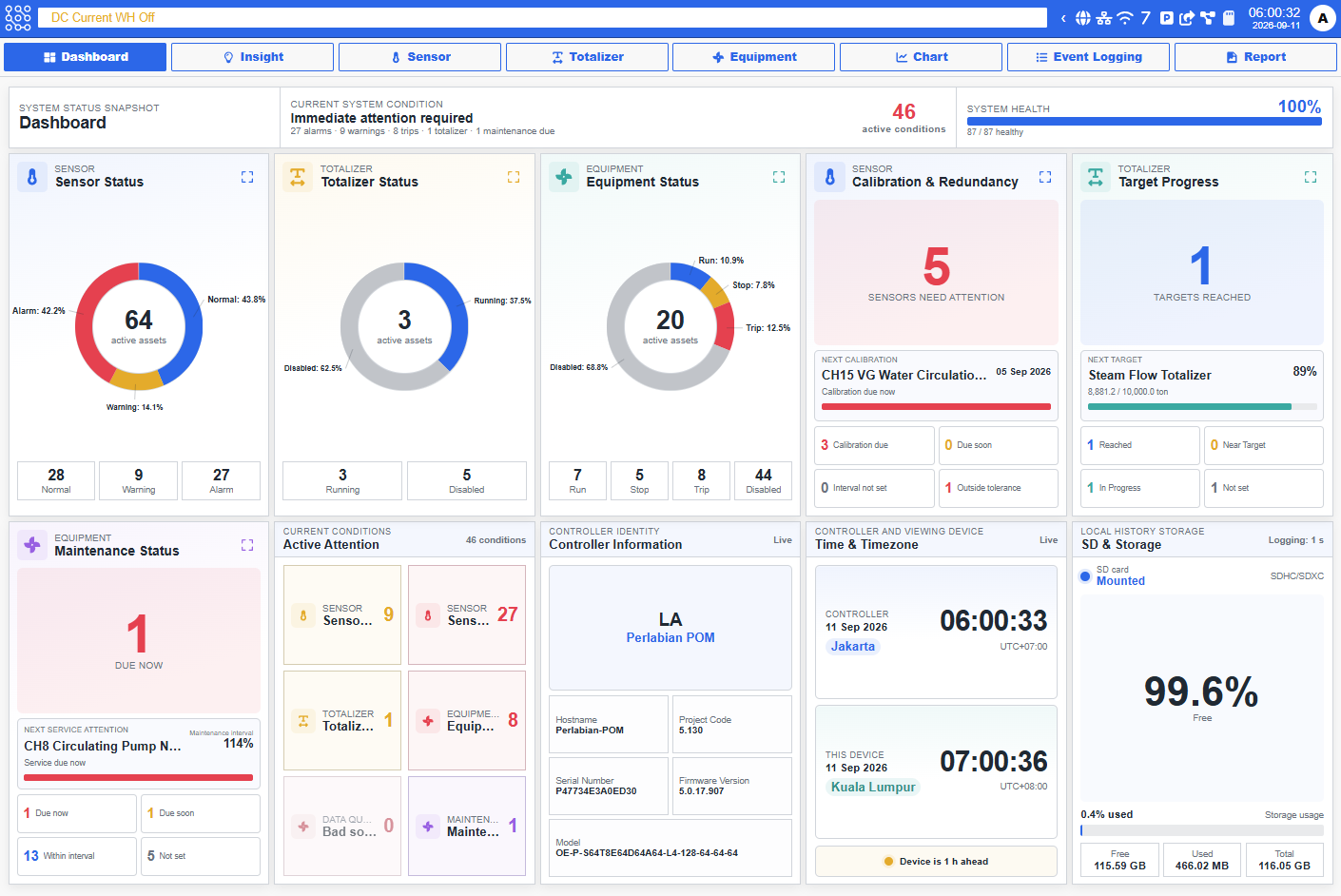Expand the Calibration & Redundancy panel fullscreen
Image resolution: width=1341 pixels, height=896 pixels.
point(1045,177)
